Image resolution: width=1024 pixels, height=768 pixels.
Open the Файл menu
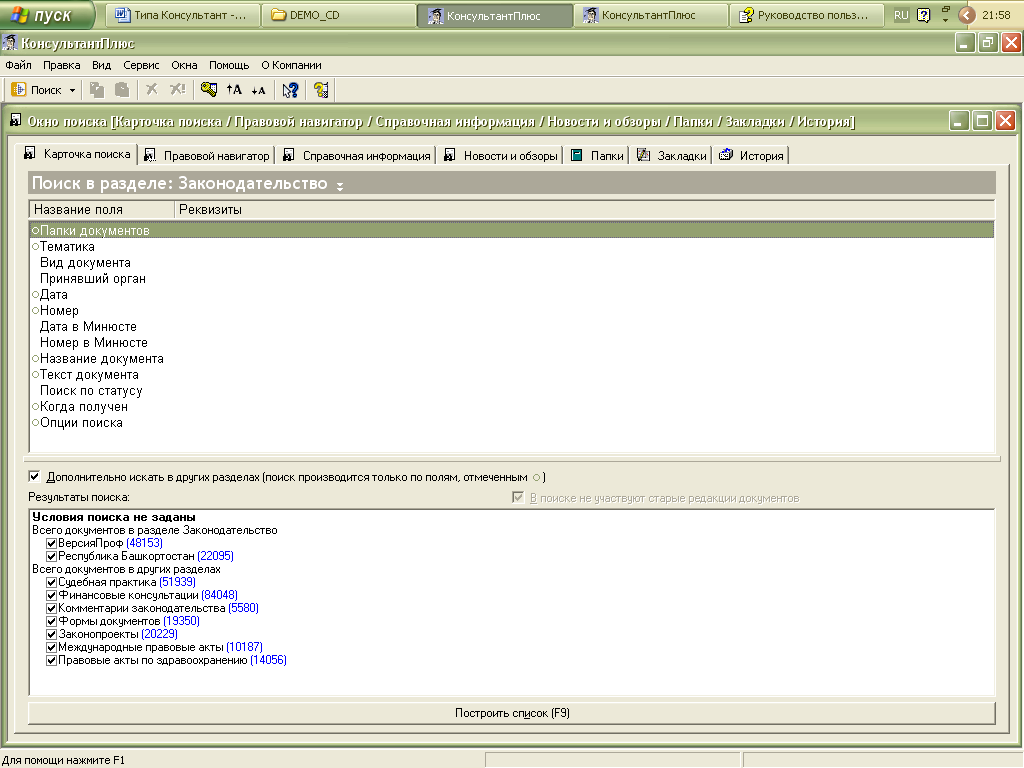click(18, 65)
